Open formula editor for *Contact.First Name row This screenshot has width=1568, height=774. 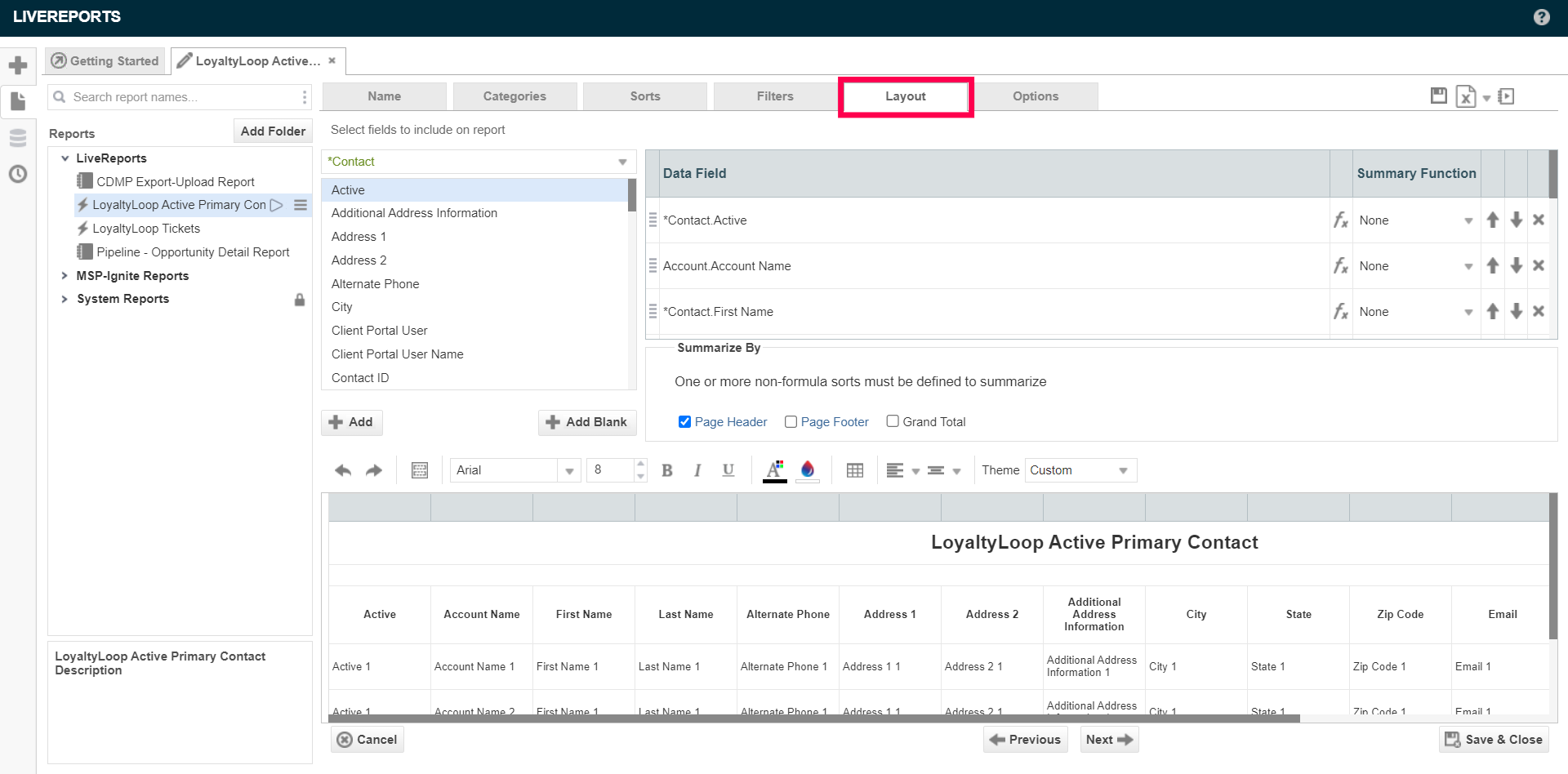click(x=1340, y=312)
